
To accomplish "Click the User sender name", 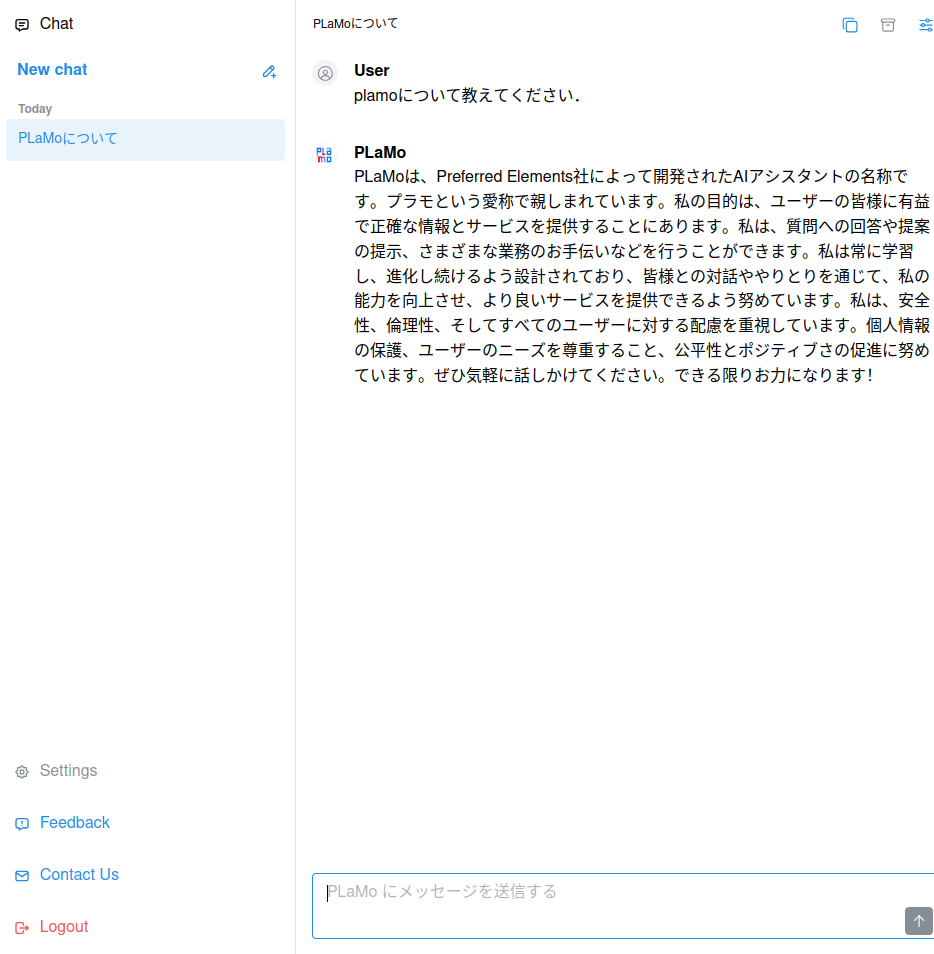I will (x=372, y=71).
